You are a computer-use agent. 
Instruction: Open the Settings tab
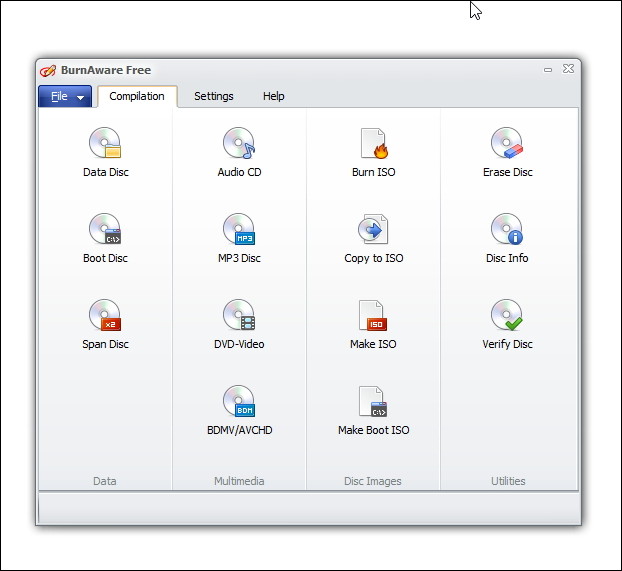pyautogui.click(x=213, y=96)
